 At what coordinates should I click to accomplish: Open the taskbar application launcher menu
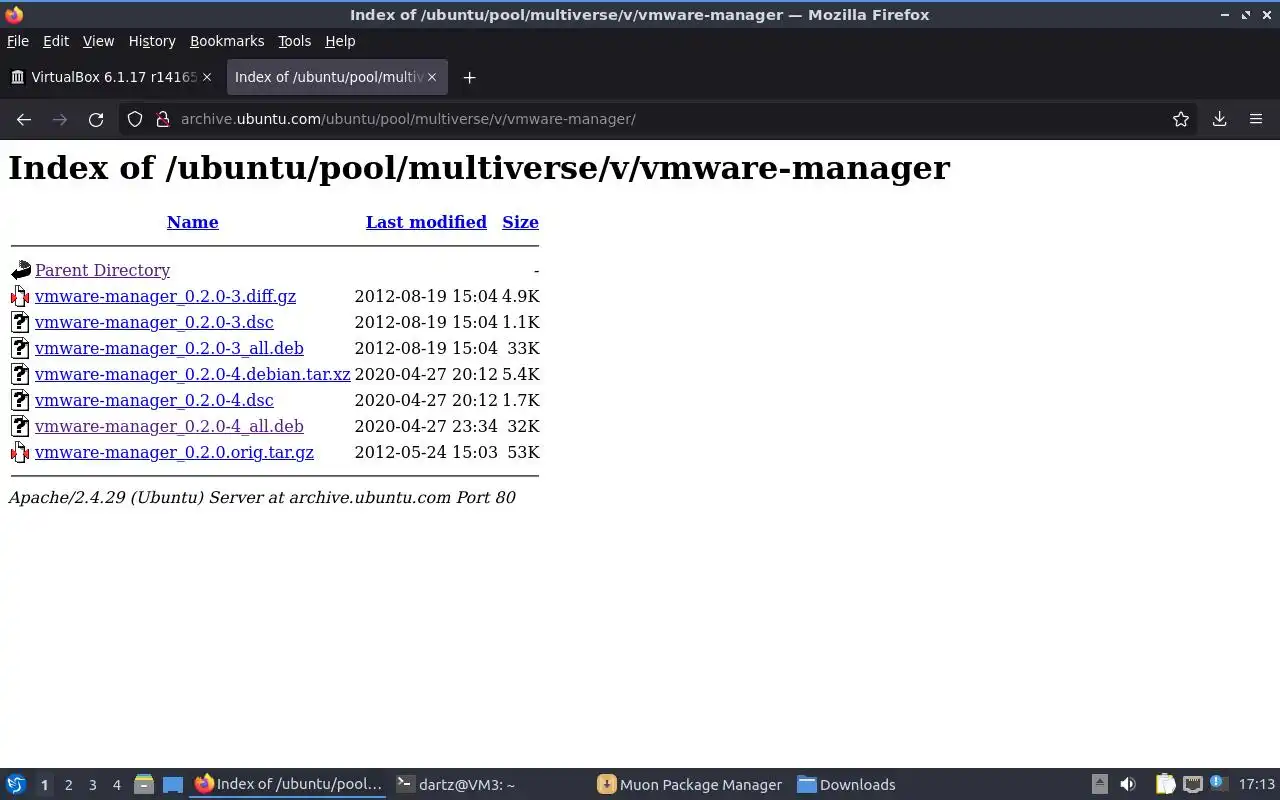(x=16, y=785)
